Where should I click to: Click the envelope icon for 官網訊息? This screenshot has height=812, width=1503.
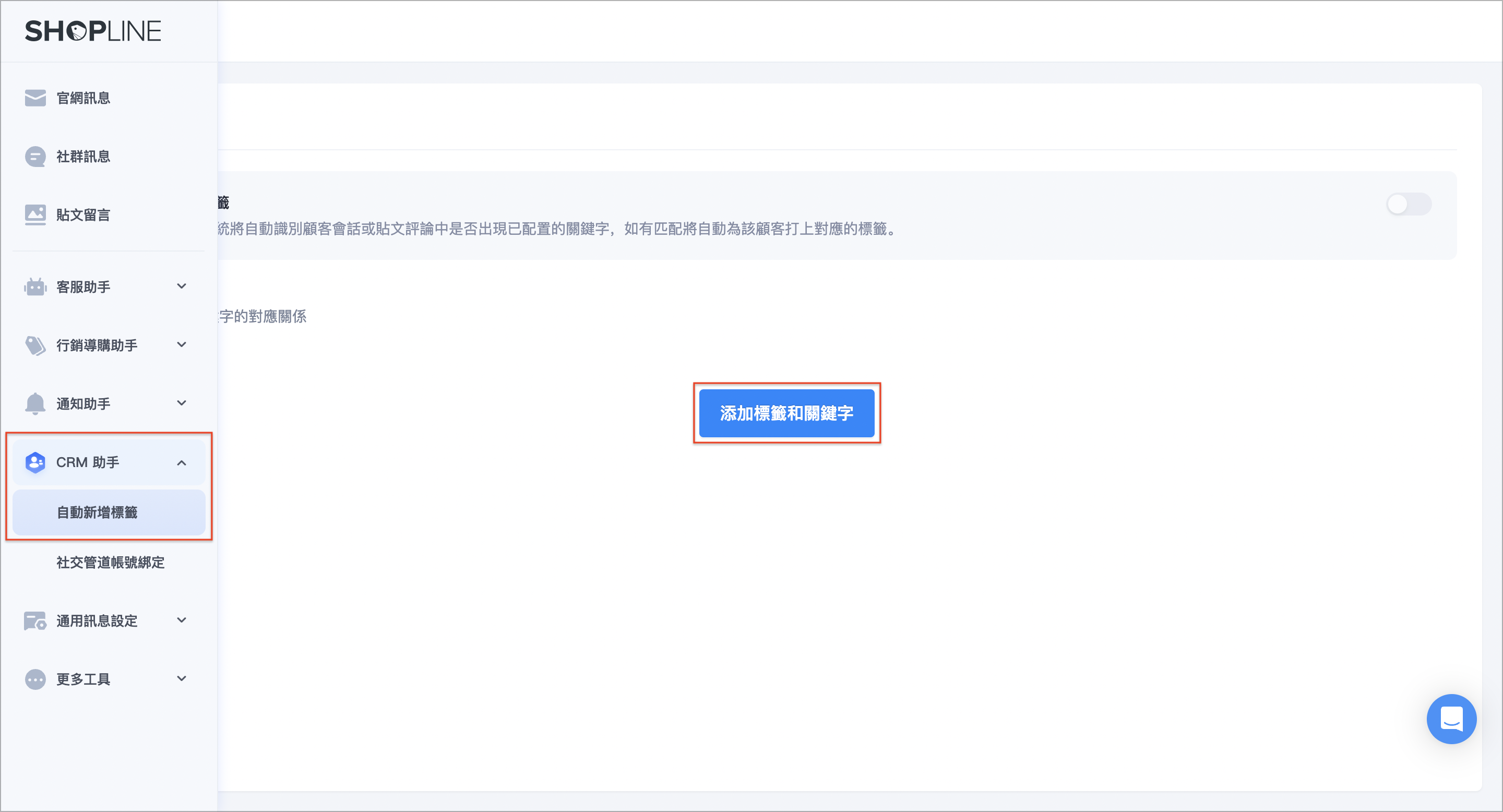pos(35,98)
